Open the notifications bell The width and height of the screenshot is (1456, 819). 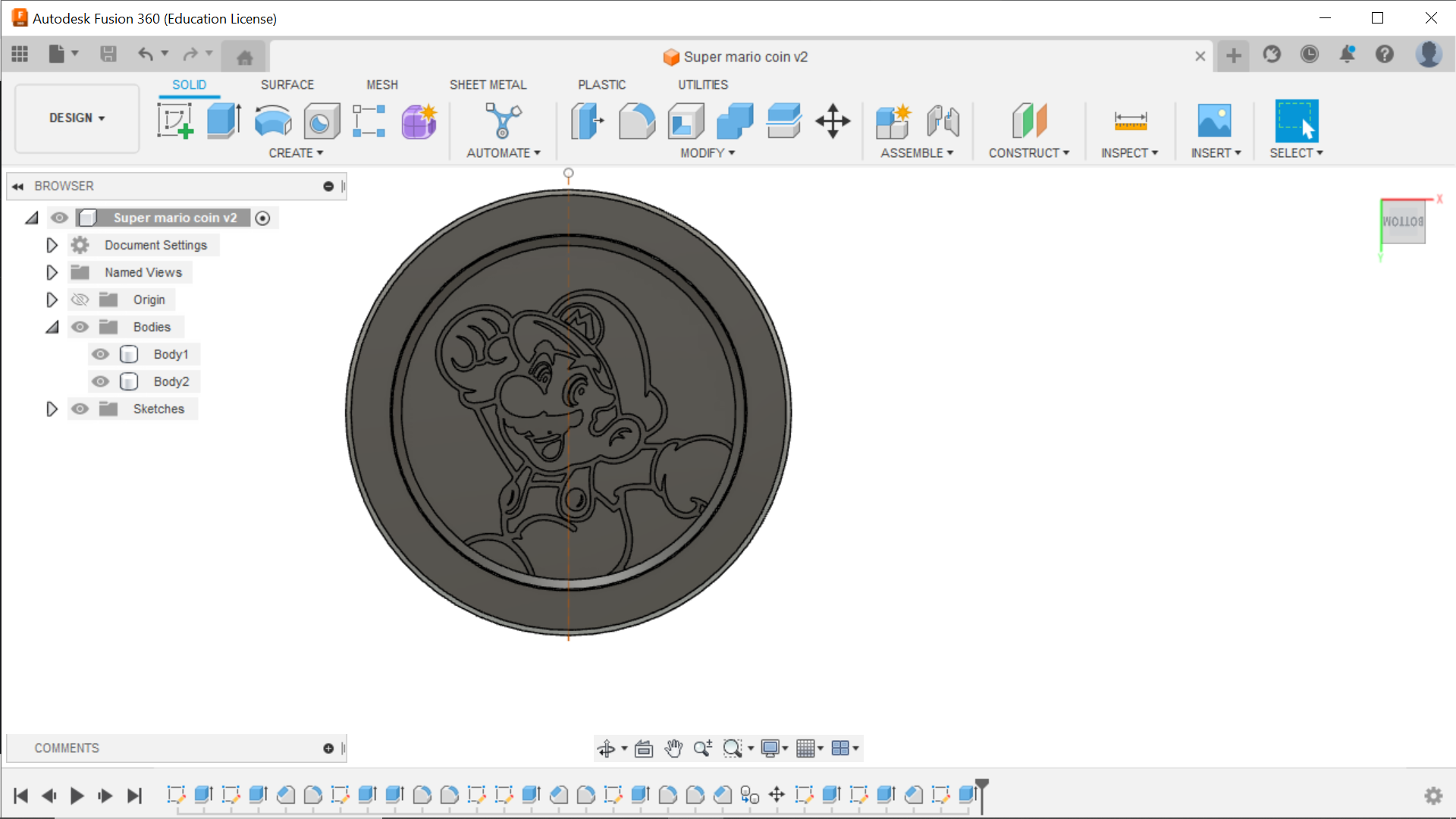[1348, 54]
